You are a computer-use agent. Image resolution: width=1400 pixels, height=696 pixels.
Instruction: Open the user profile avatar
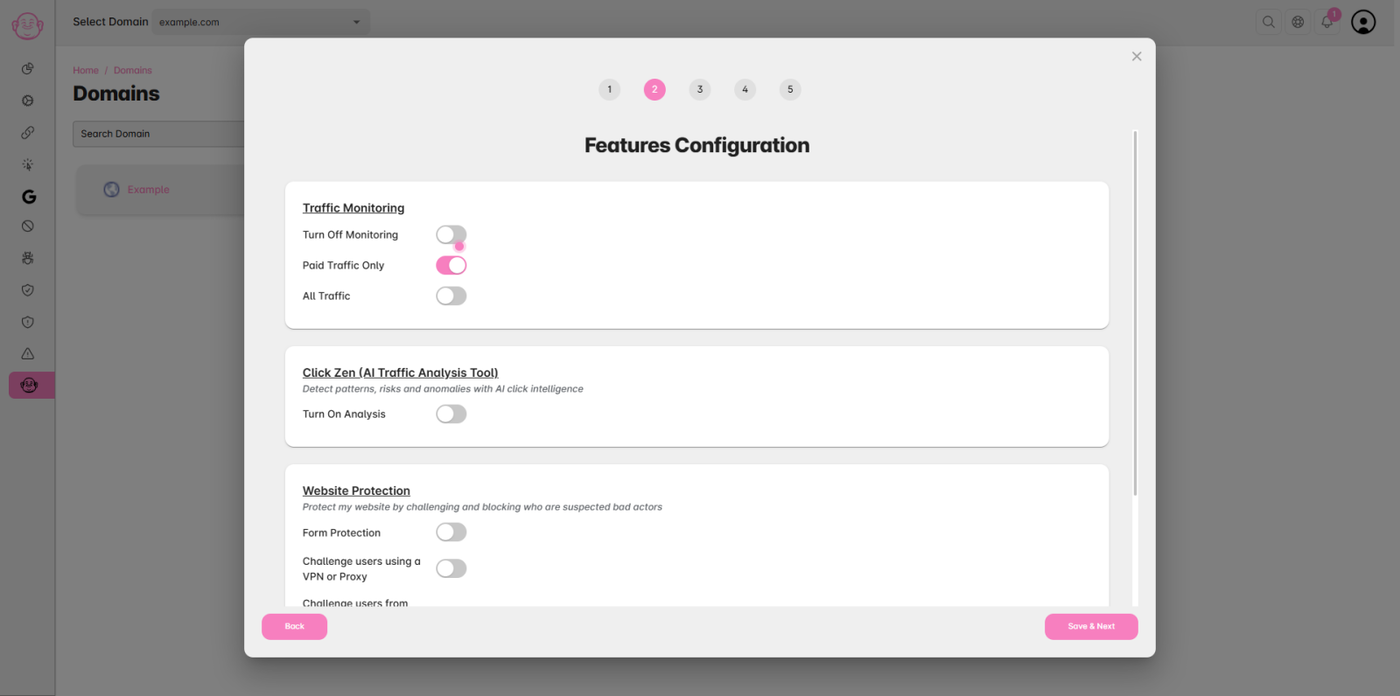[x=1363, y=22]
